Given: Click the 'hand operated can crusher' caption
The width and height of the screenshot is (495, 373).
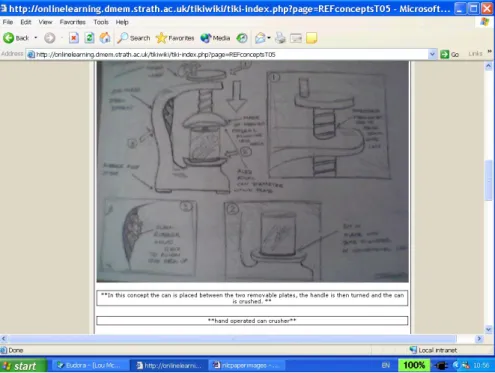Looking at the screenshot, I should 252,321.
